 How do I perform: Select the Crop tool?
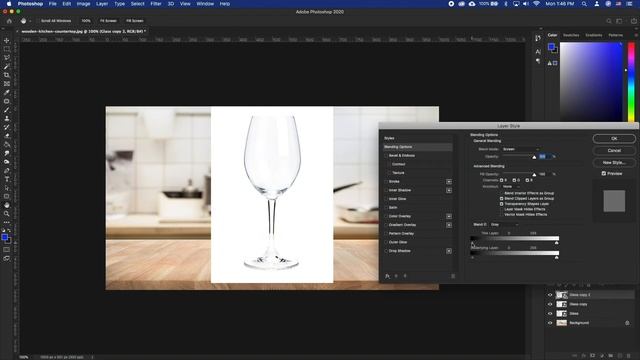[x=7, y=75]
